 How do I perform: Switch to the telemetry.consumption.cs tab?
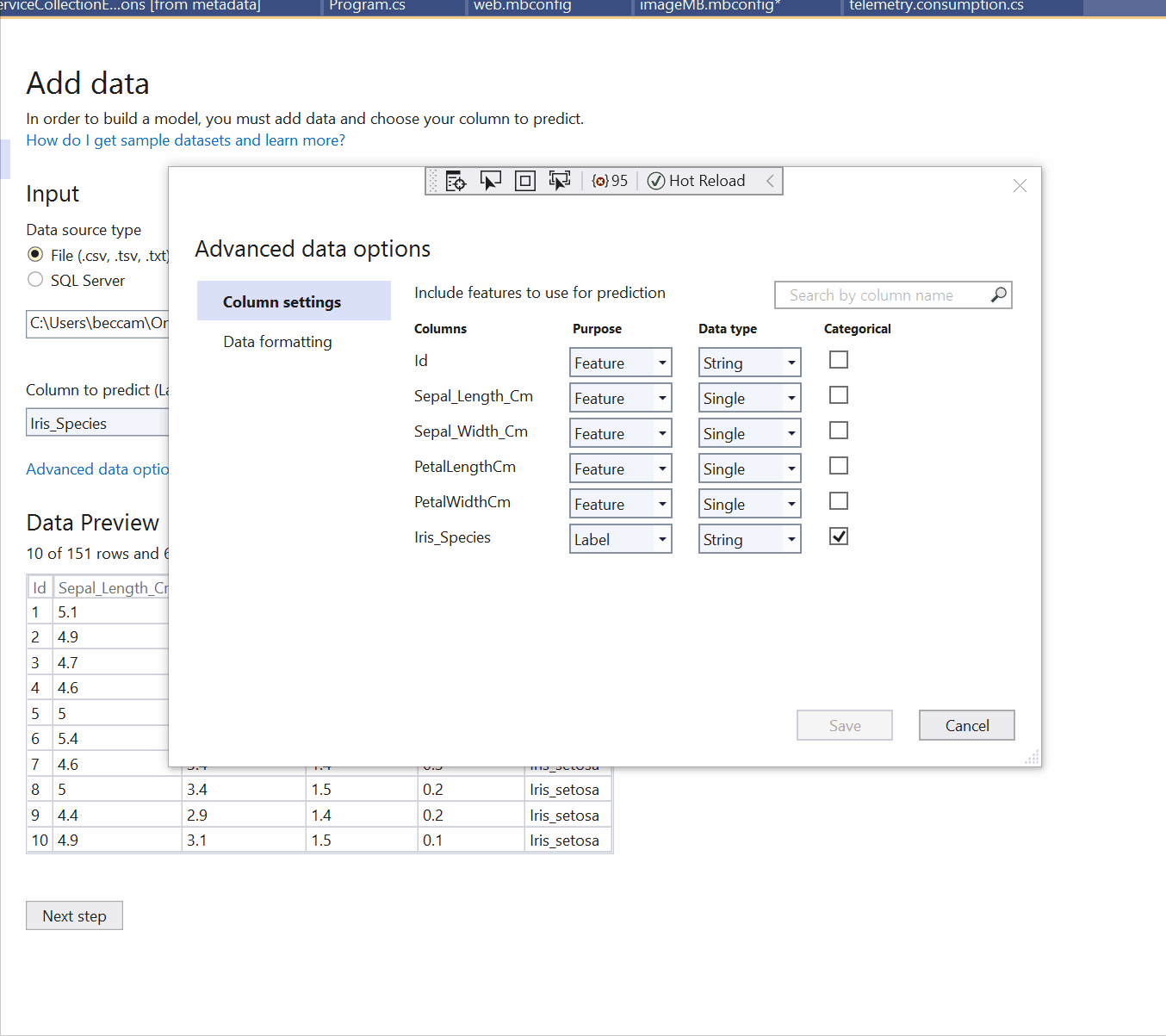(x=935, y=6)
